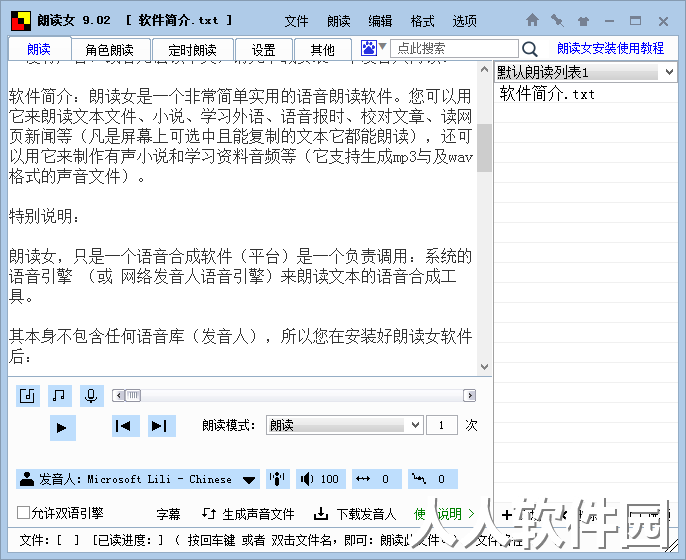Click the pitch control showing 0
686x560 pixels.
pyautogui.click(x=433, y=479)
